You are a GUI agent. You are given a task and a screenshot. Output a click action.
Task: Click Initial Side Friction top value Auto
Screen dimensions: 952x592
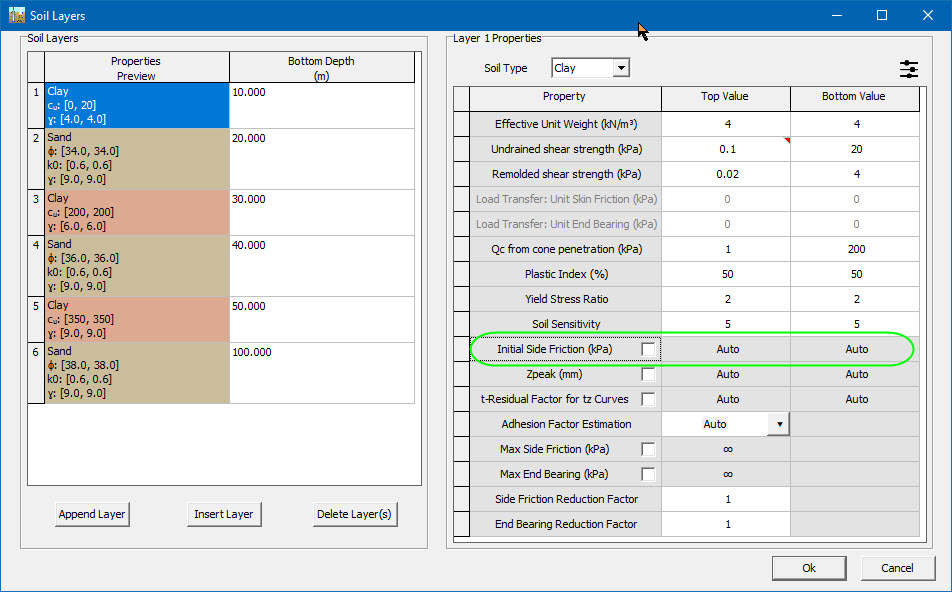pos(726,349)
